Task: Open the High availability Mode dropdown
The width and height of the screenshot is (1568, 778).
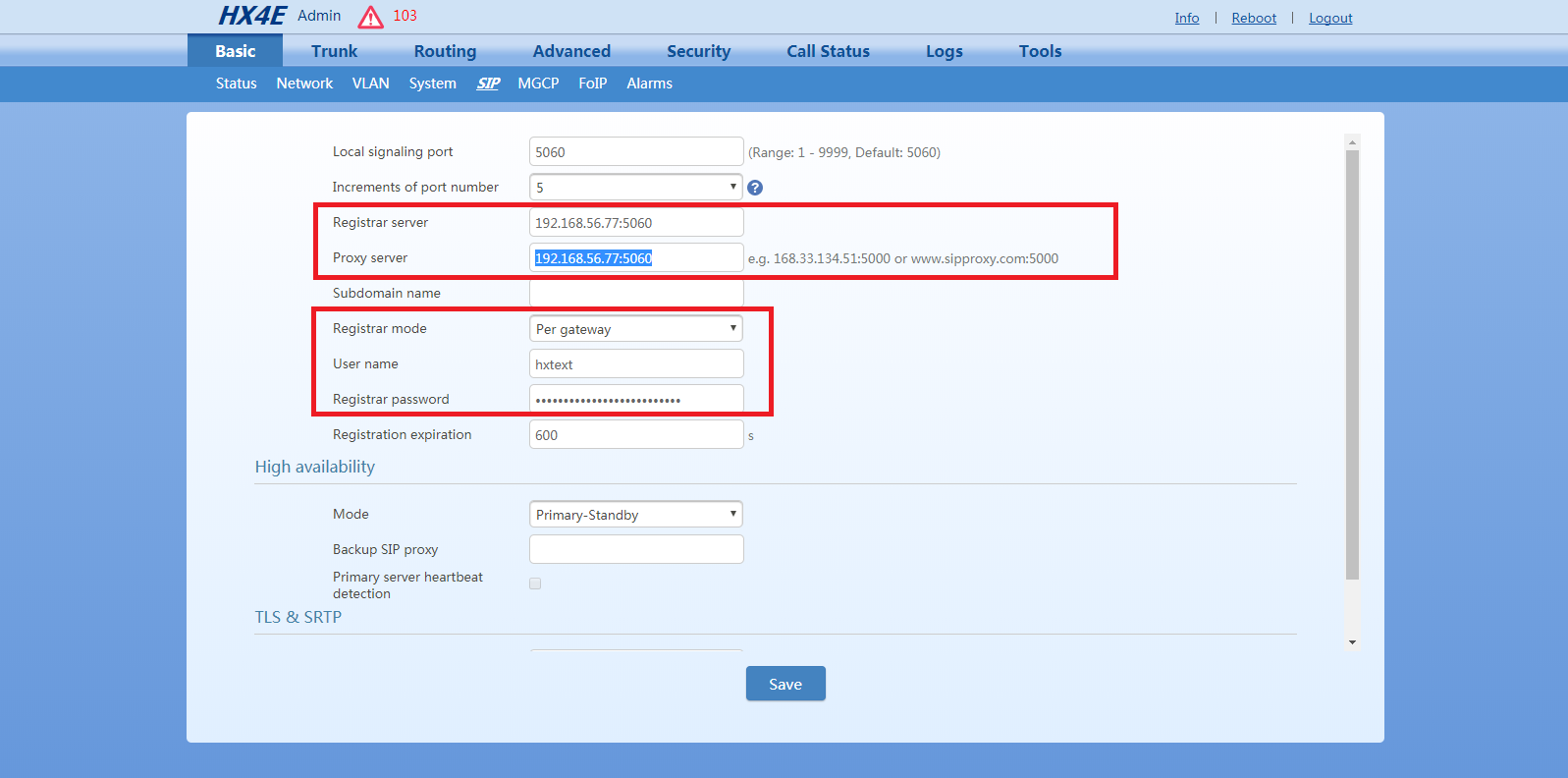Action: pyautogui.click(x=635, y=515)
